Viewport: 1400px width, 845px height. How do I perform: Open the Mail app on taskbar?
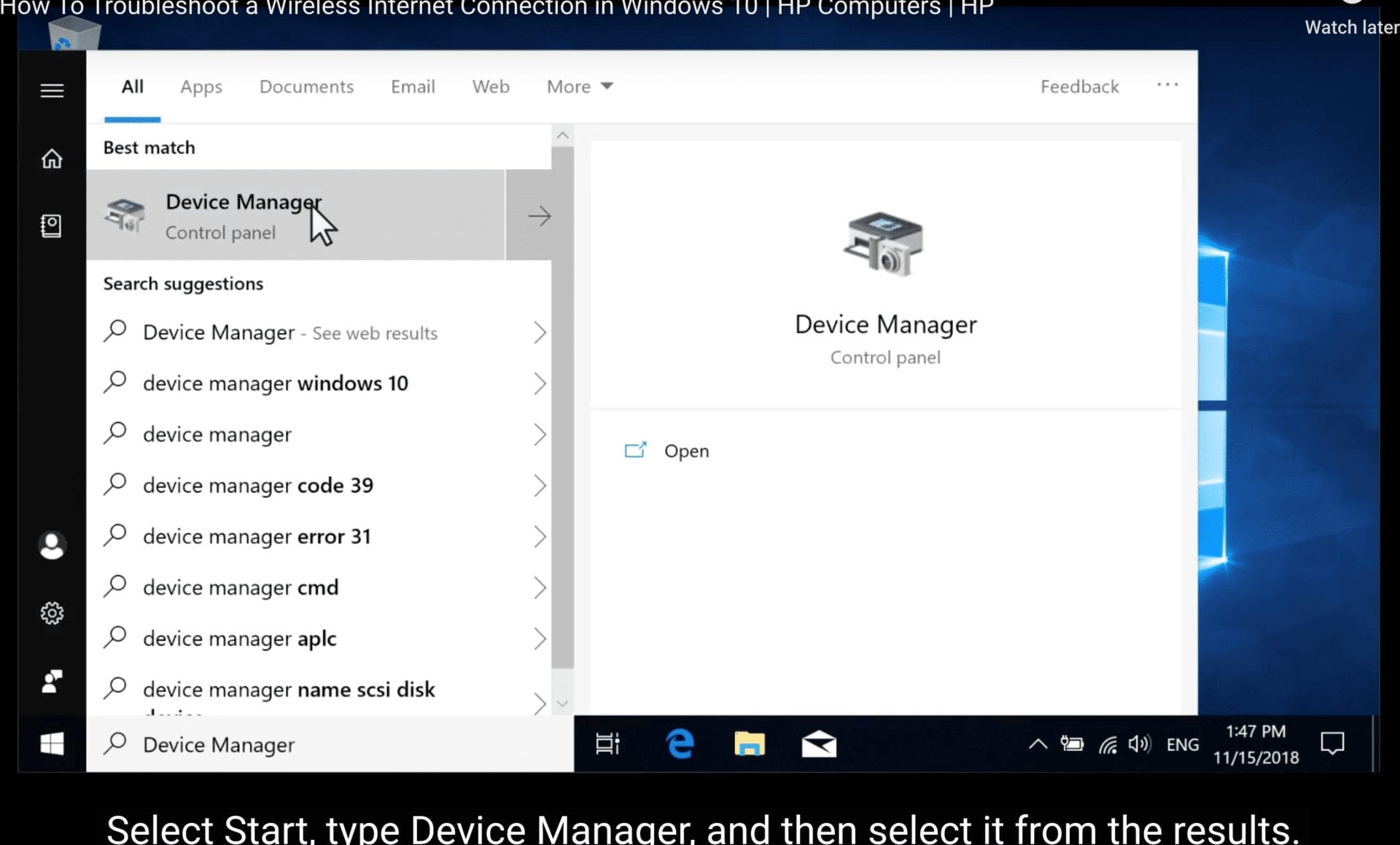(x=819, y=744)
